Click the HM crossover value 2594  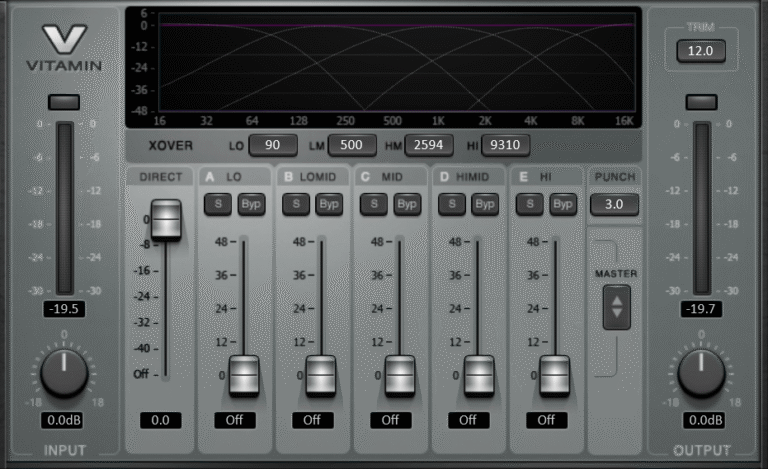pyautogui.click(x=429, y=145)
